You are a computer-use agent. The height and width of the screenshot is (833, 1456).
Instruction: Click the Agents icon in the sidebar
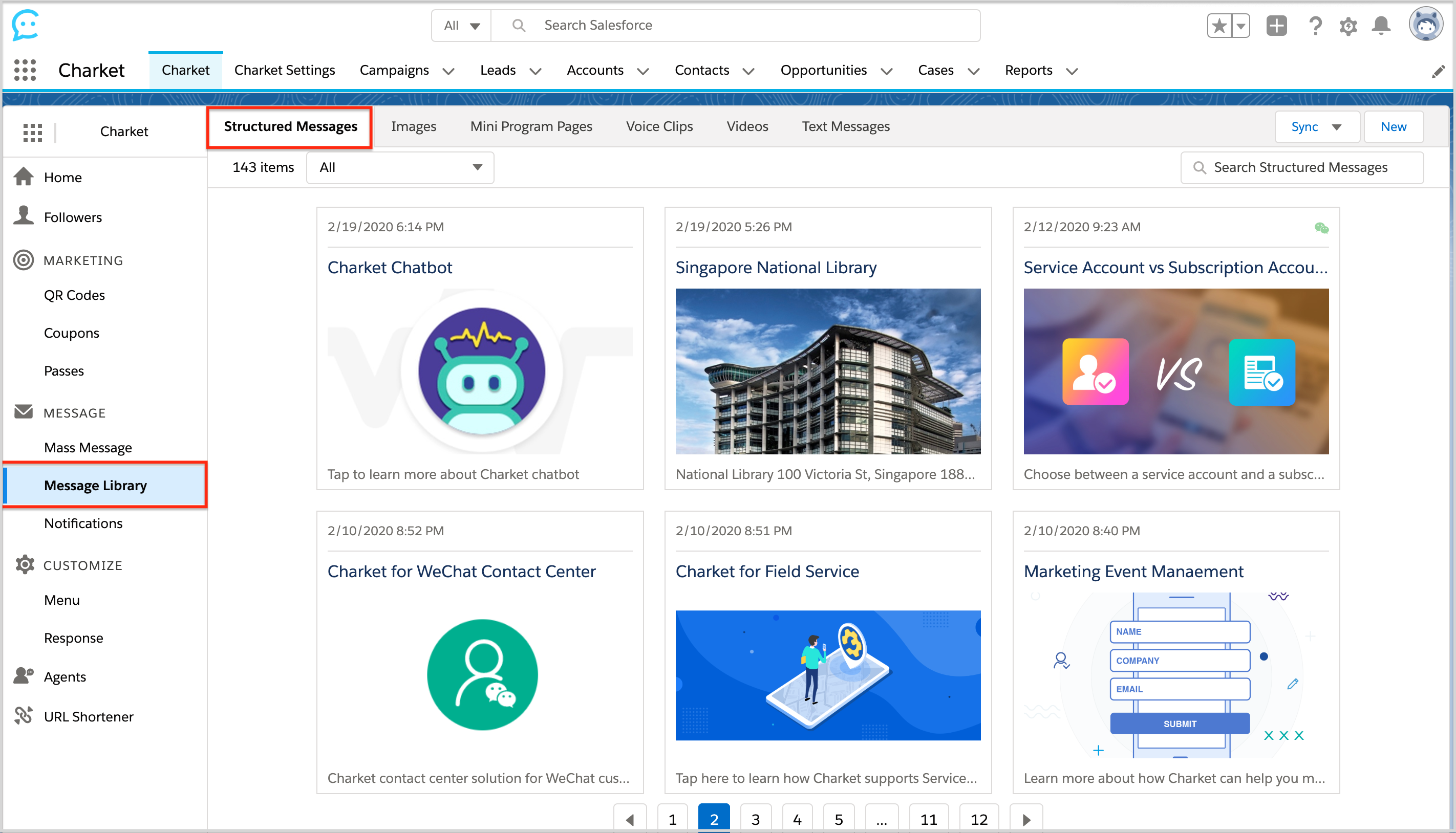click(x=24, y=676)
